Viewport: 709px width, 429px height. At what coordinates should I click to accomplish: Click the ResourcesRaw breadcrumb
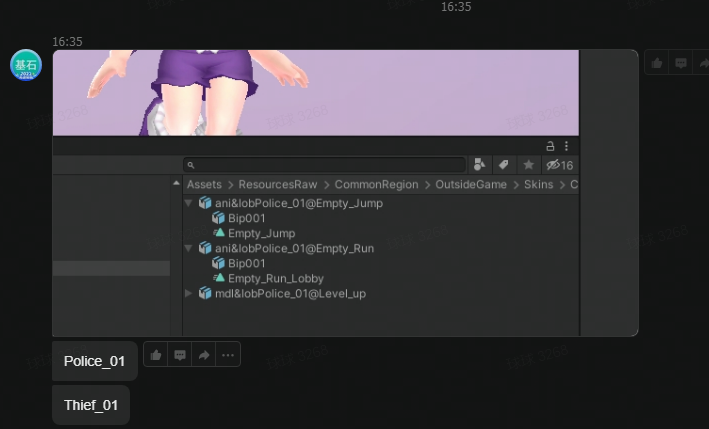(x=278, y=184)
